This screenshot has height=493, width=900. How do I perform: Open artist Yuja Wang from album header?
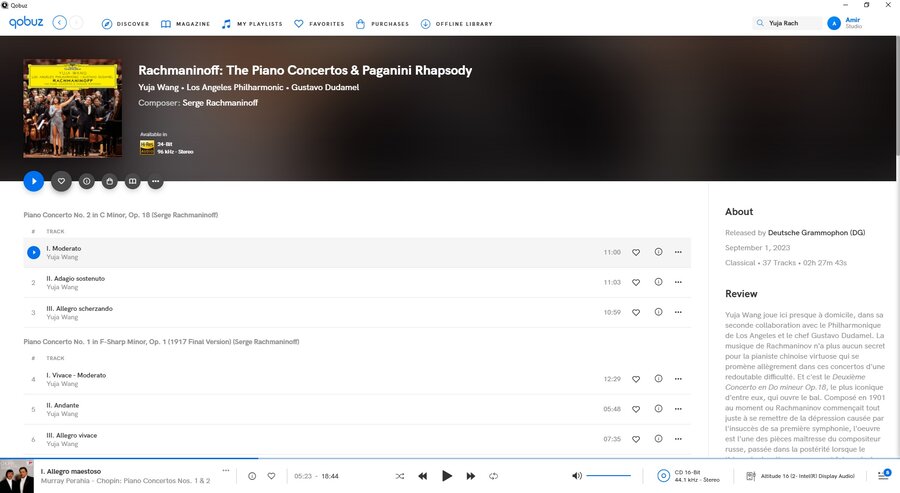pyautogui.click(x=158, y=87)
